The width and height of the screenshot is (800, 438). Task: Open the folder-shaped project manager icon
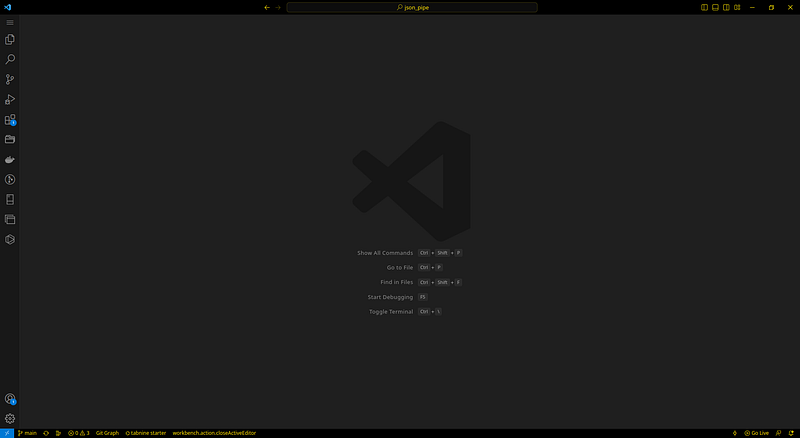[10, 139]
